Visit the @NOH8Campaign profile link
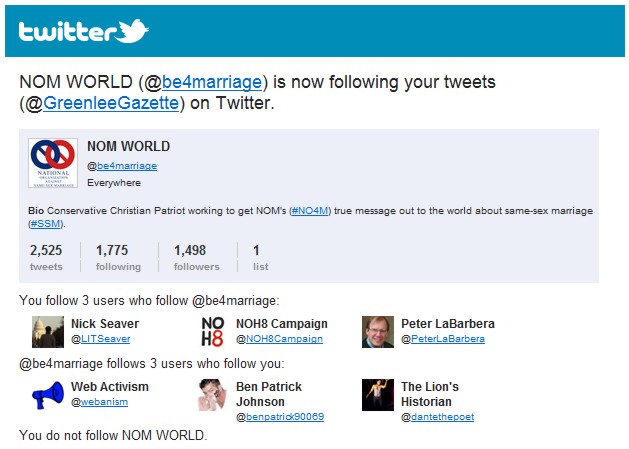Viewport: 629px width, 449px height. (284, 339)
